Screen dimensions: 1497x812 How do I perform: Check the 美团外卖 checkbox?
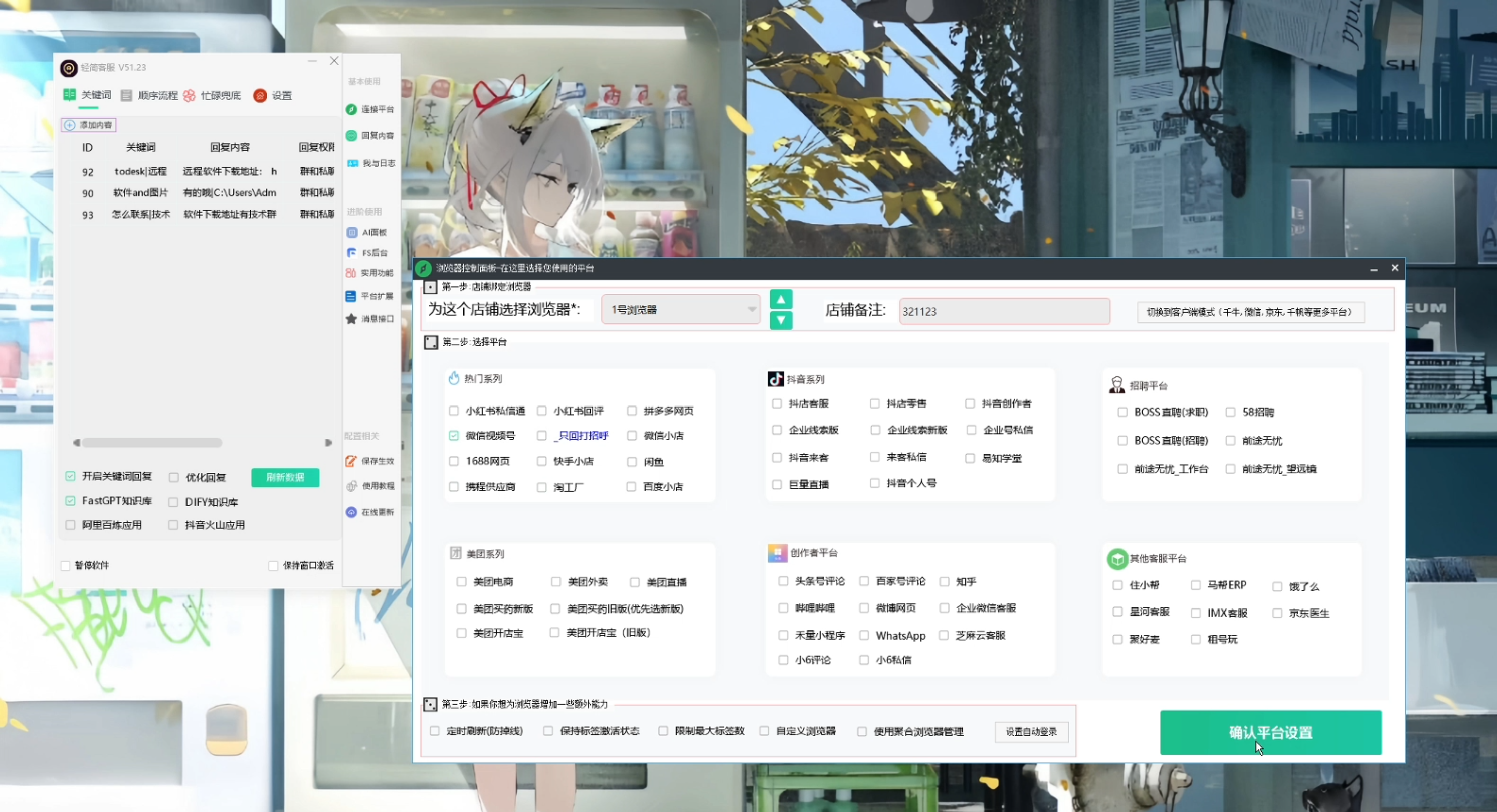(555, 582)
